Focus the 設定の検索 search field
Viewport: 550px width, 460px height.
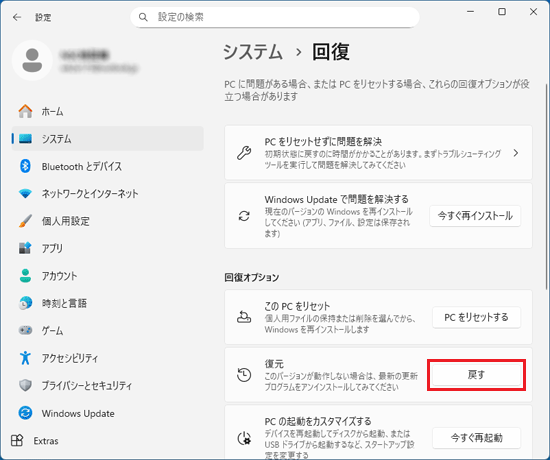pyautogui.click(x=275, y=17)
